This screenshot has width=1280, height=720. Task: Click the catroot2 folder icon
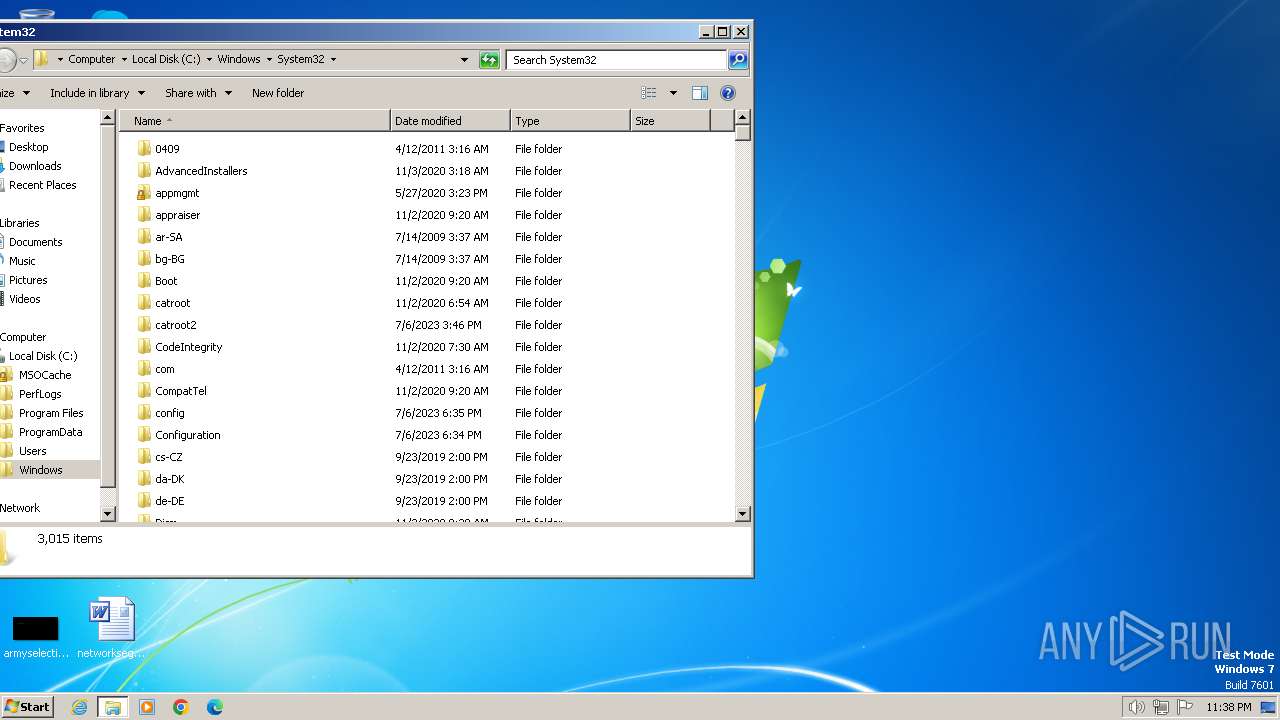pos(144,325)
